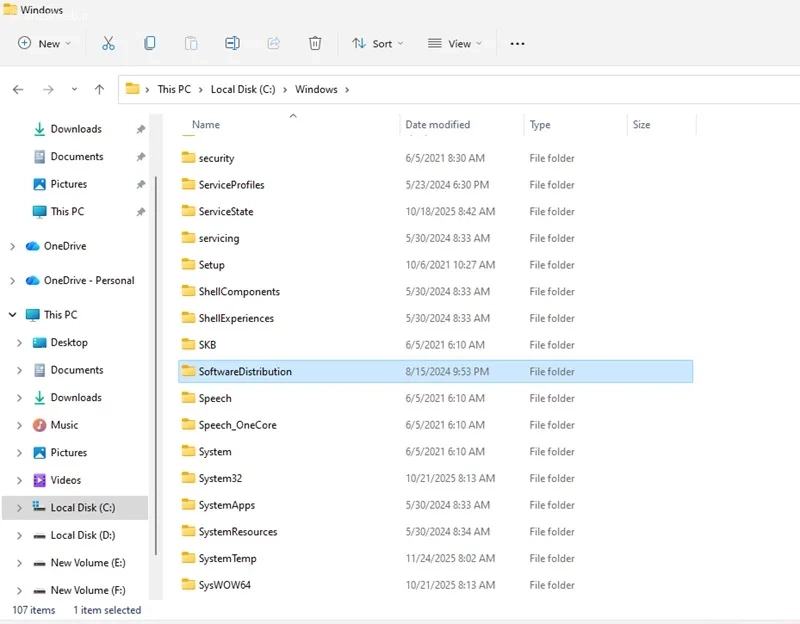Go back with the left arrow
This screenshot has width=800, height=624.
click(x=18, y=90)
